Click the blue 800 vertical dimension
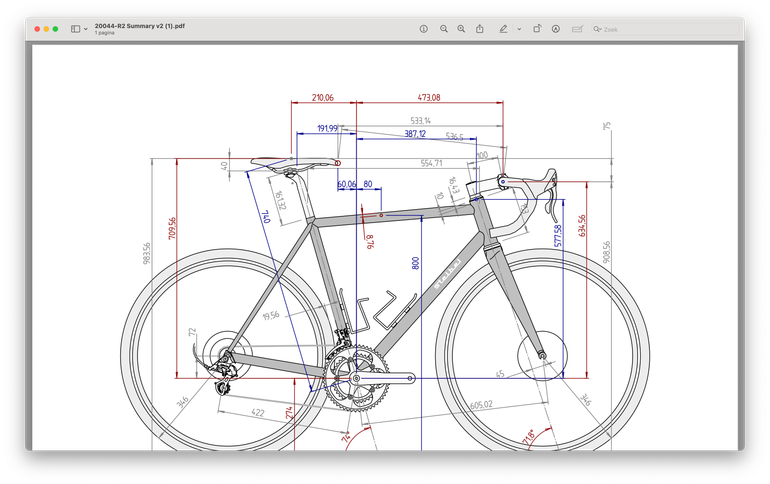The image size is (770, 484). pos(415,263)
